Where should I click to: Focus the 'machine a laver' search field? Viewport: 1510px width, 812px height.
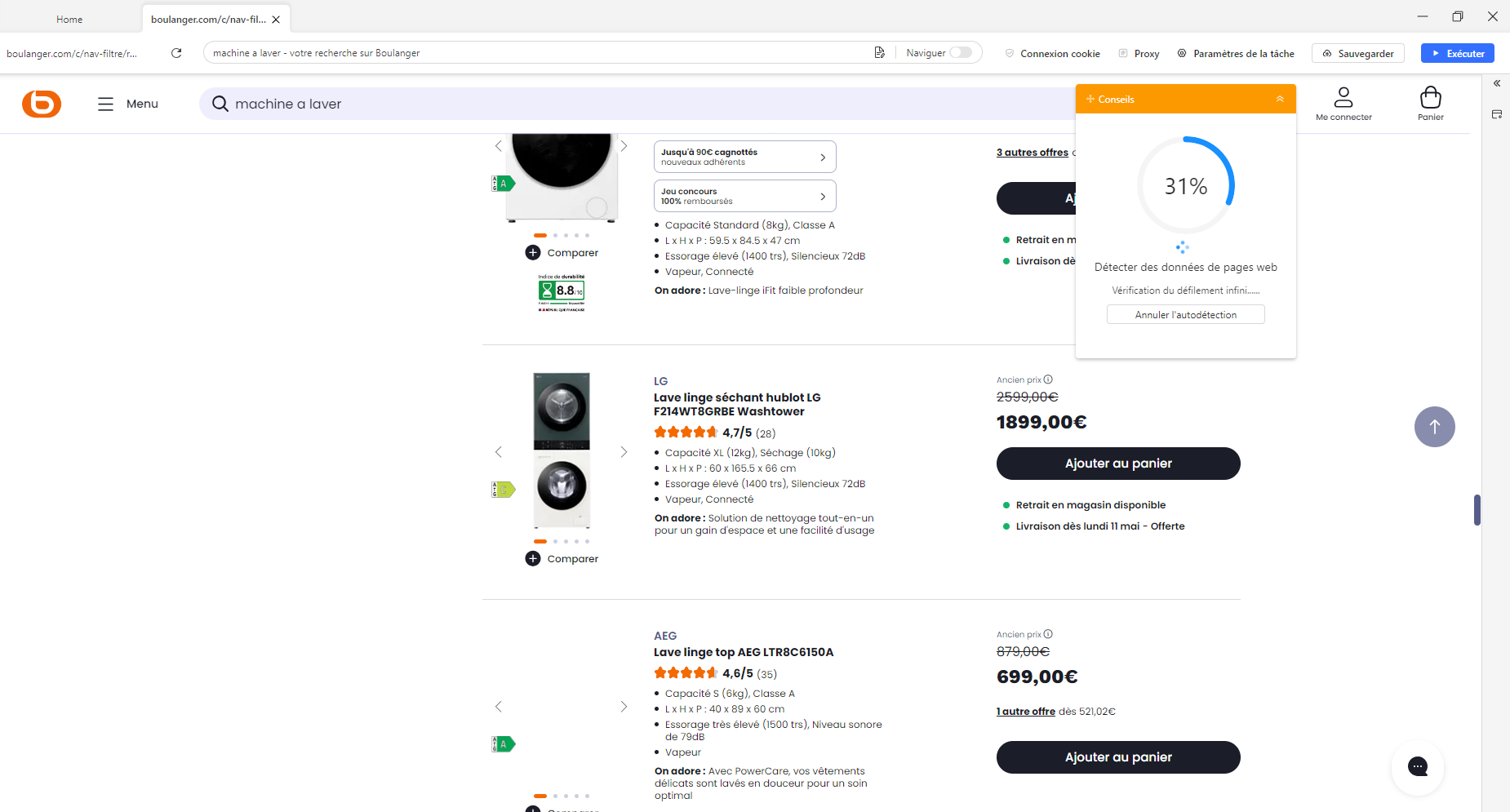(x=637, y=104)
